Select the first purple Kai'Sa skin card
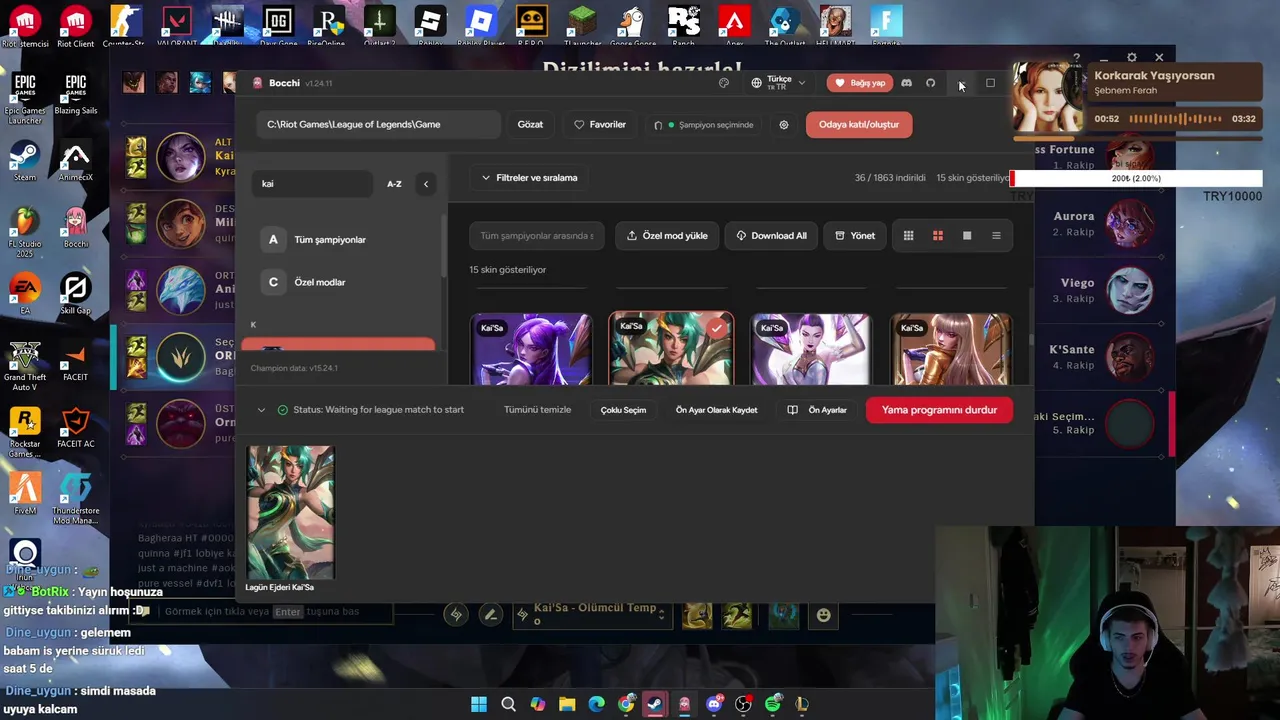 tap(531, 349)
